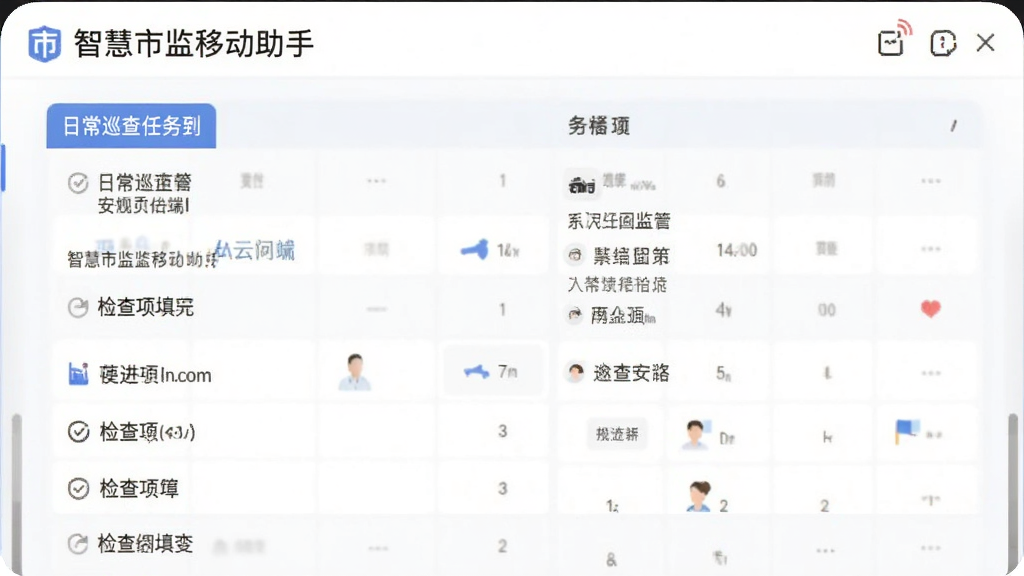Open the three-dot menu at the end of the 14:00 row
The width and height of the screenshot is (1024, 576).
pyautogui.click(x=931, y=249)
